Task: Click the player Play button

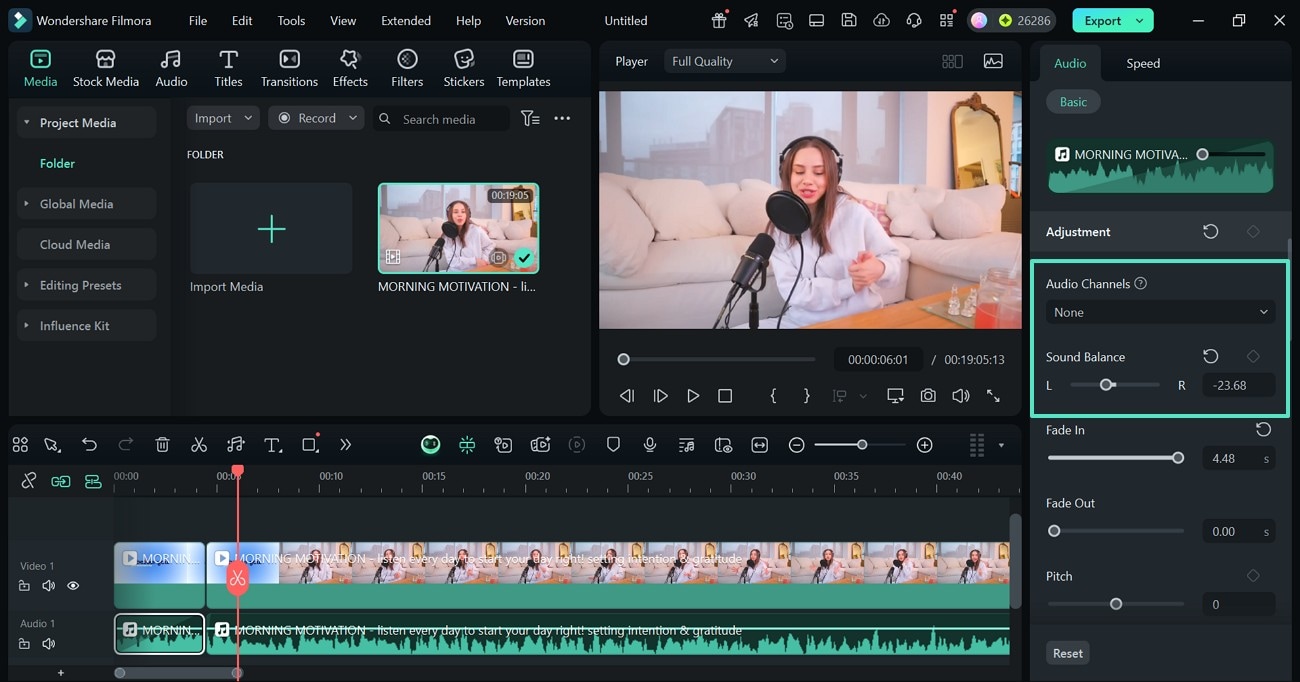Action: pyautogui.click(x=693, y=396)
